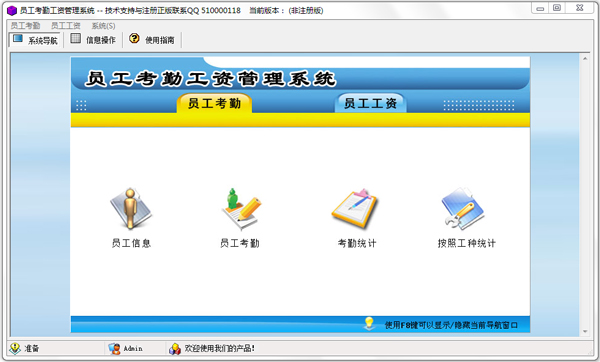Image resolution: width=600 pixels, height=362 pixels.
Task: Click the 考勤统计 label text
Action: pos(357,243)
